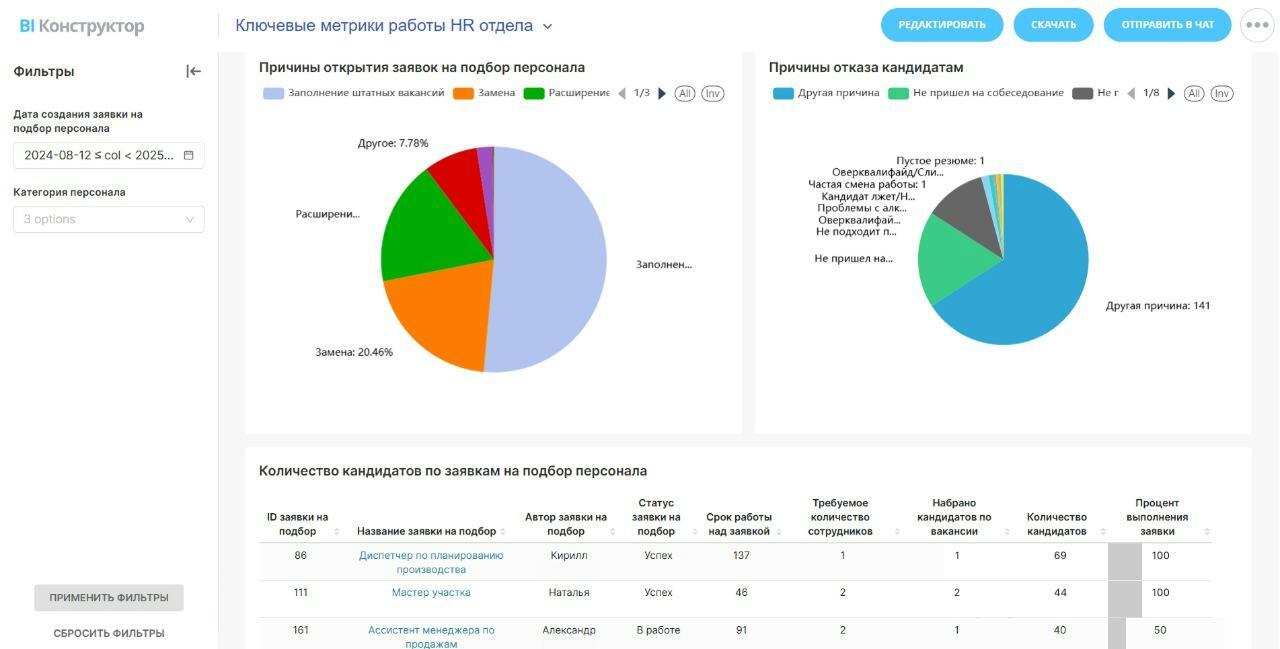
Task: Toggle Заполнение штатных вакансий legend series
Action: (x=353, y=93)
